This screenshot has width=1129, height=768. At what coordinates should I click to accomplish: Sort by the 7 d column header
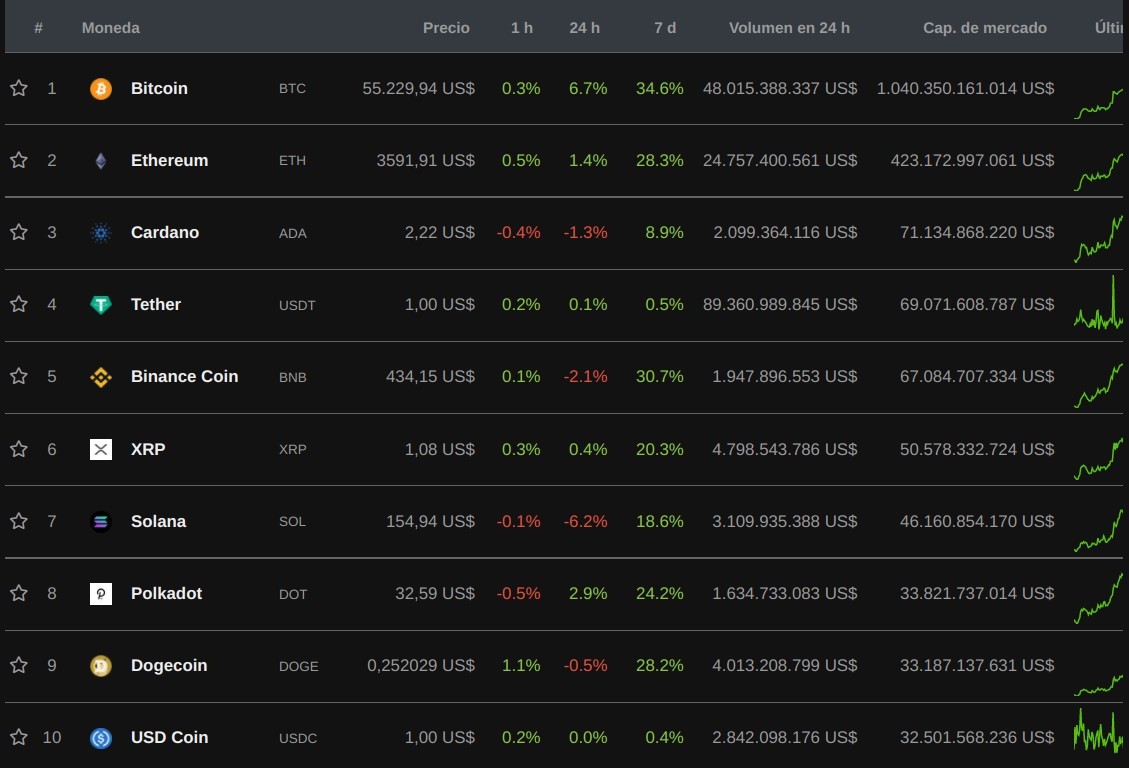click(665, 28)
